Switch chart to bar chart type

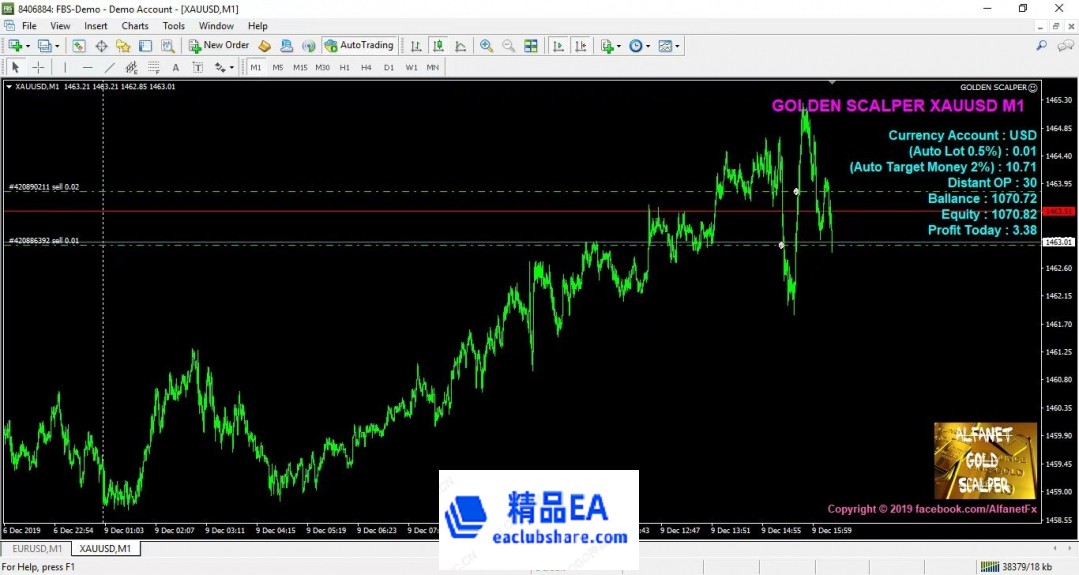[x=416, y=46]
